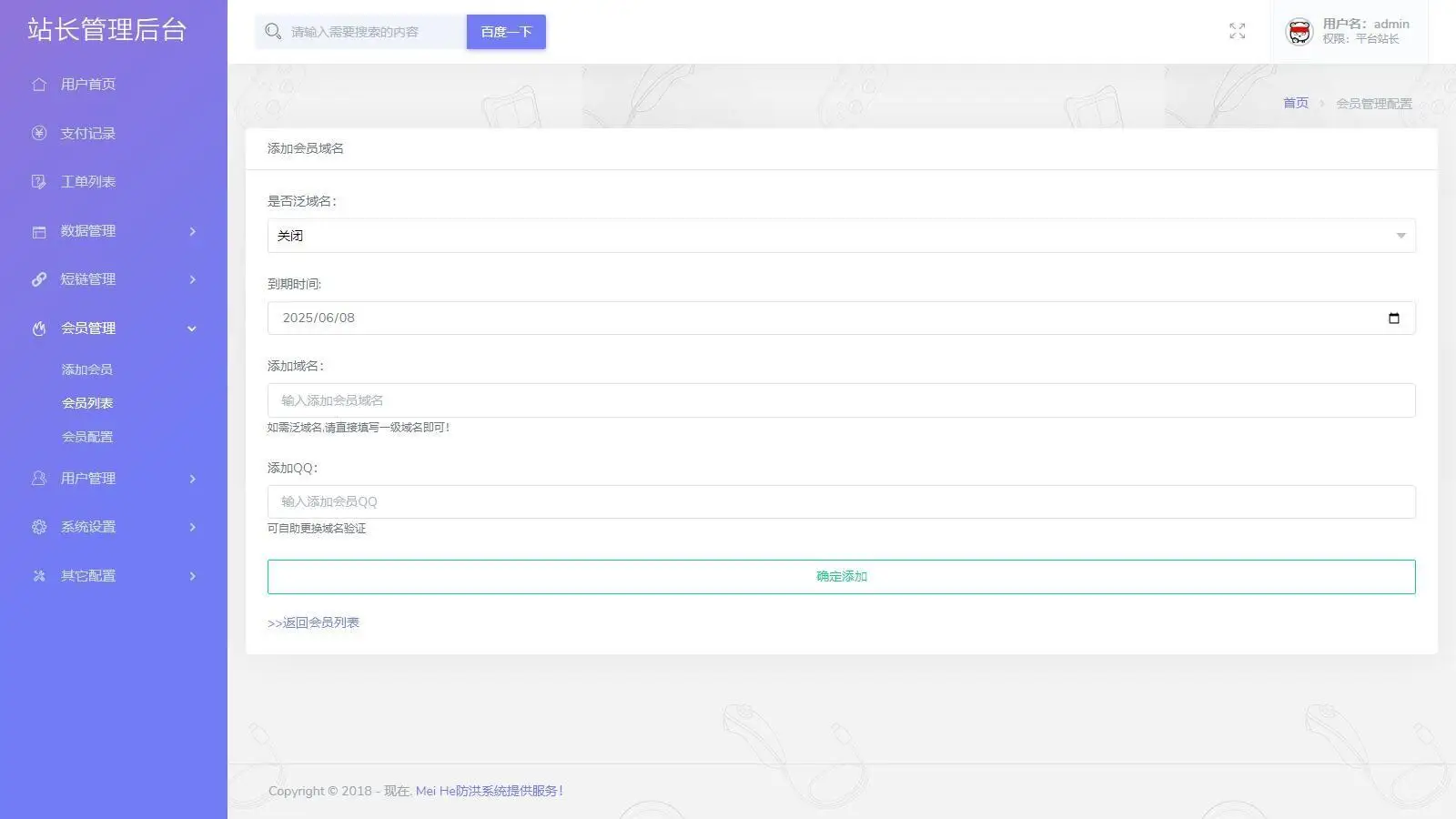1456x819 pixels.
Task: Click the >>返回会员列表 link
Action: [313, 622]
